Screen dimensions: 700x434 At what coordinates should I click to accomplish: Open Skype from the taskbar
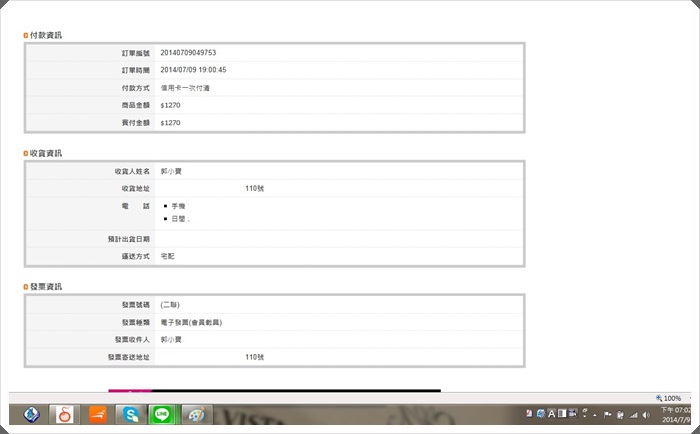pos(128,414)
